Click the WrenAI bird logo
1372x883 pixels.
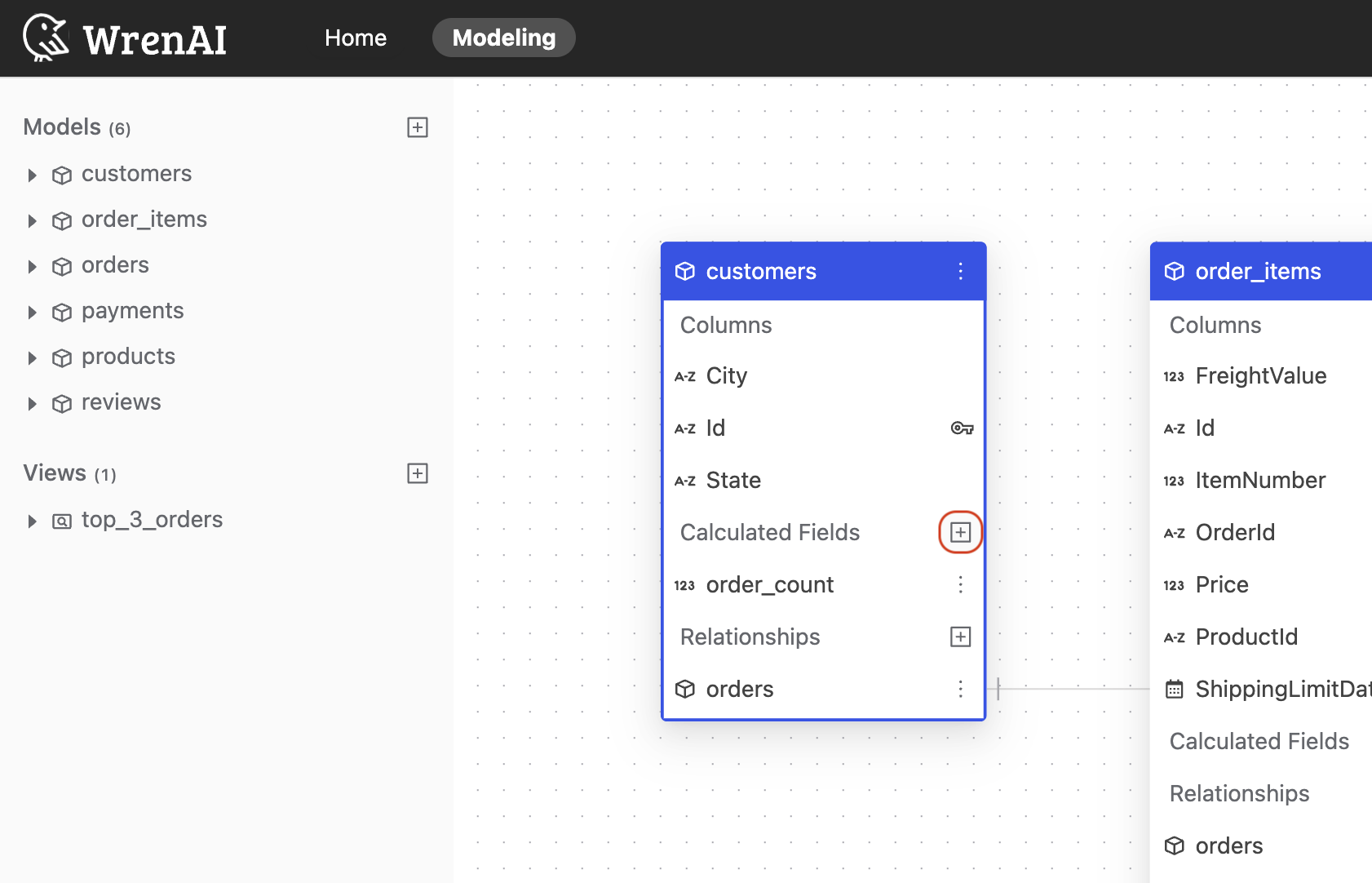[46, 38]
